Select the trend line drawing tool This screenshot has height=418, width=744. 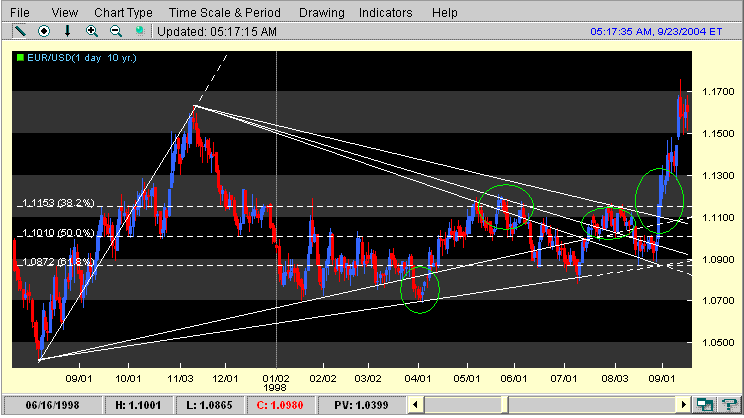click(20, 31)
